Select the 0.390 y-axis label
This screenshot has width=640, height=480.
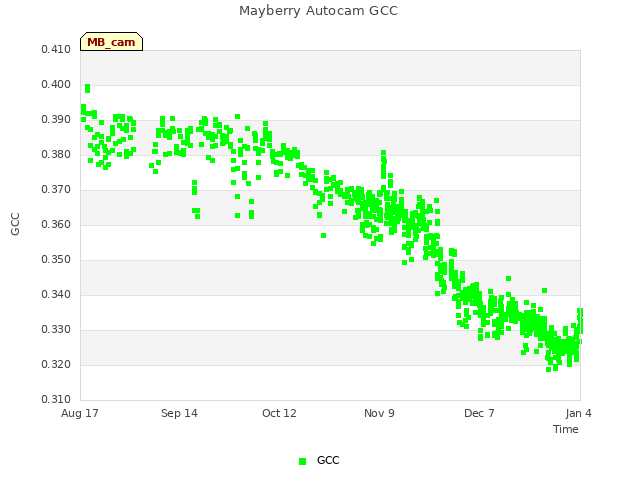[x=56, y=120]
